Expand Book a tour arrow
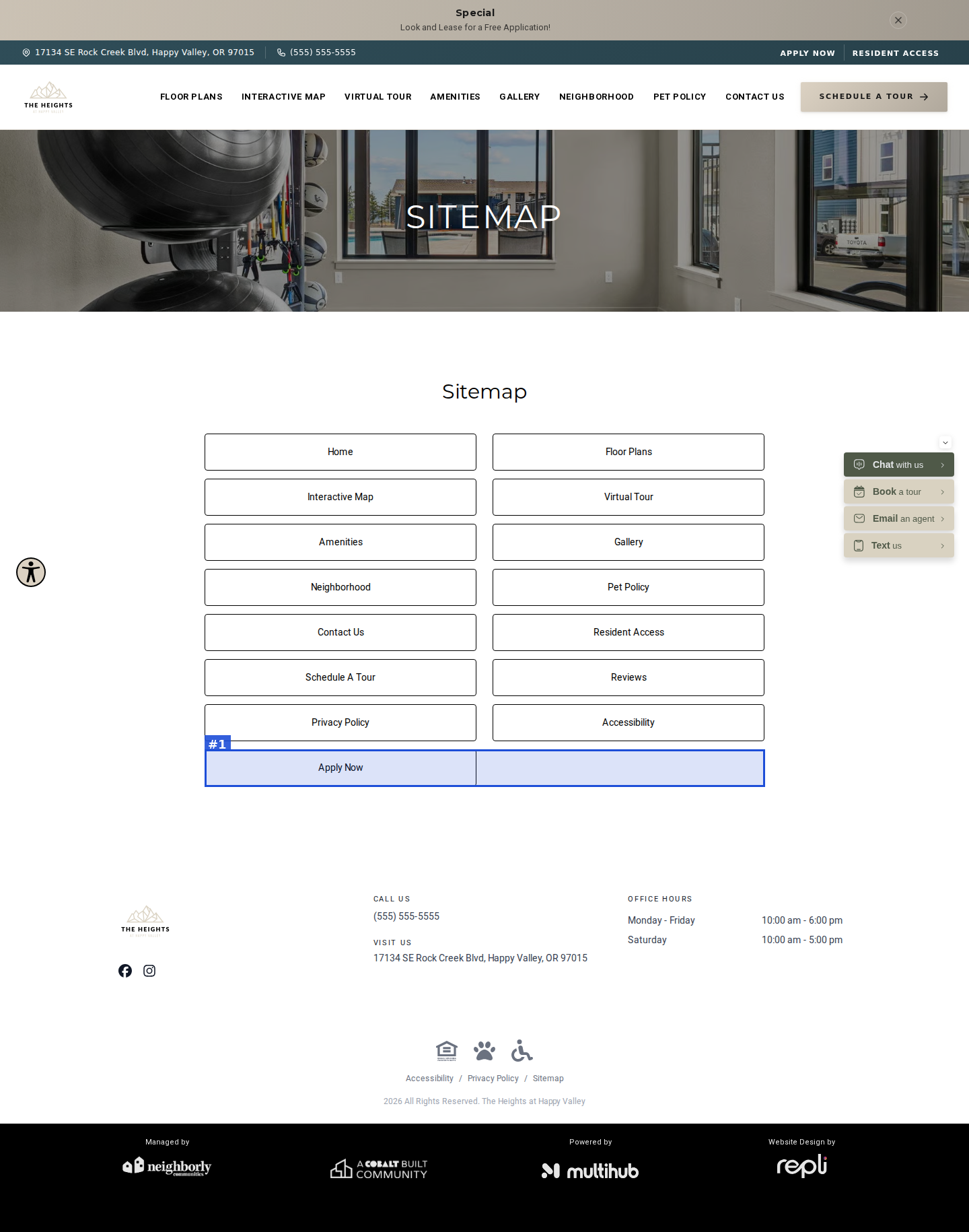 [x=943, y=492]
